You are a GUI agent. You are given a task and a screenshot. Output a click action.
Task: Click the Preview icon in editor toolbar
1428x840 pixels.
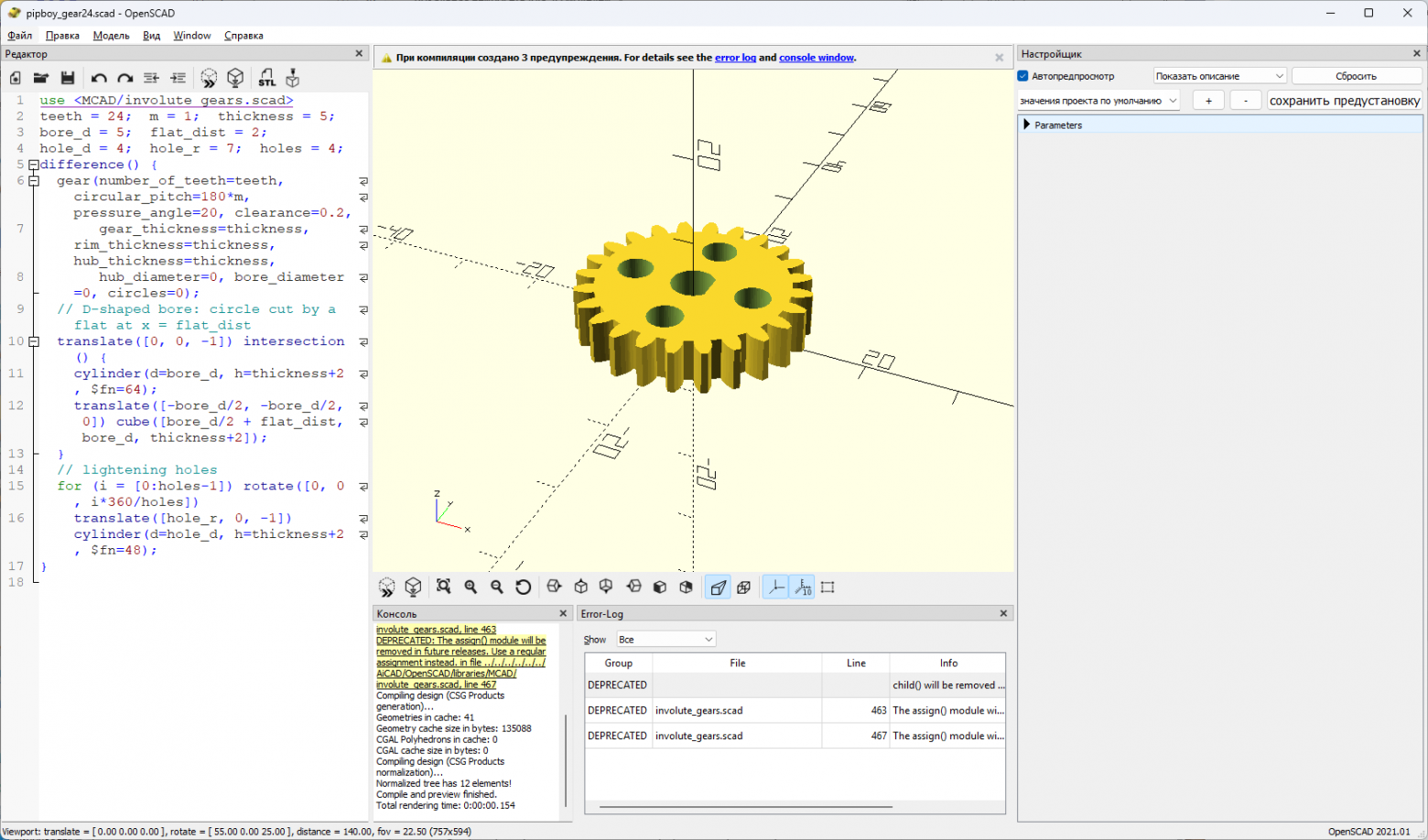pyautogui.click(x=209, y=78)
